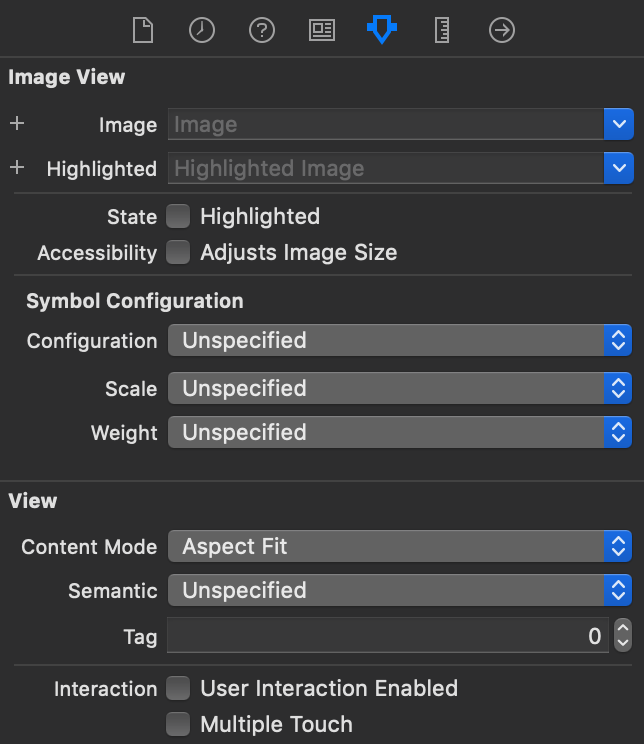The height and width of the screenshot is (744, 644).
Task: Toggle User Interaction Enabled checkbox
Action: [x=178, y=688]
